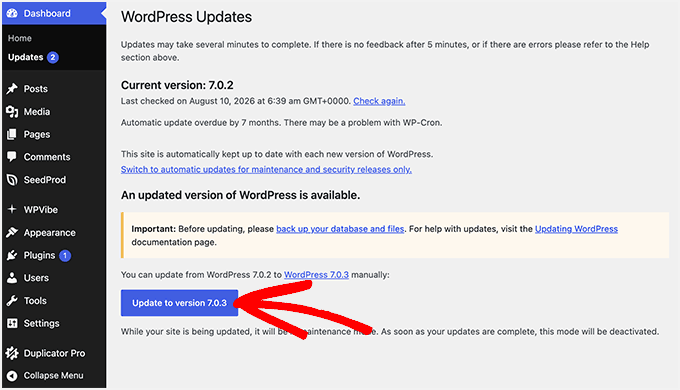The height and width of the screenshot is (390, 680).
Task: Click the SeedProd leaf icon
Action: [x=12, y=180]
